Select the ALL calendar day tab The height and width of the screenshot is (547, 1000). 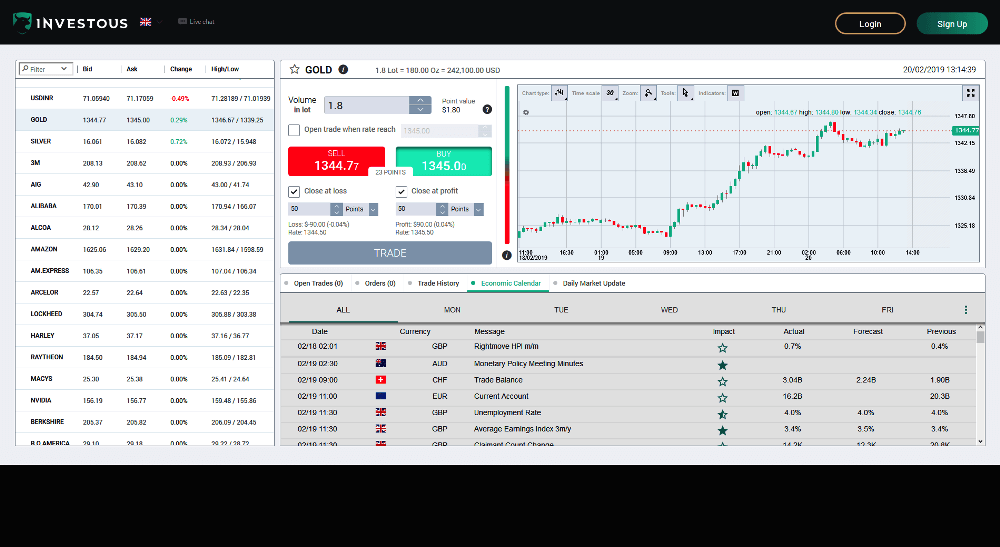(343, 310)
